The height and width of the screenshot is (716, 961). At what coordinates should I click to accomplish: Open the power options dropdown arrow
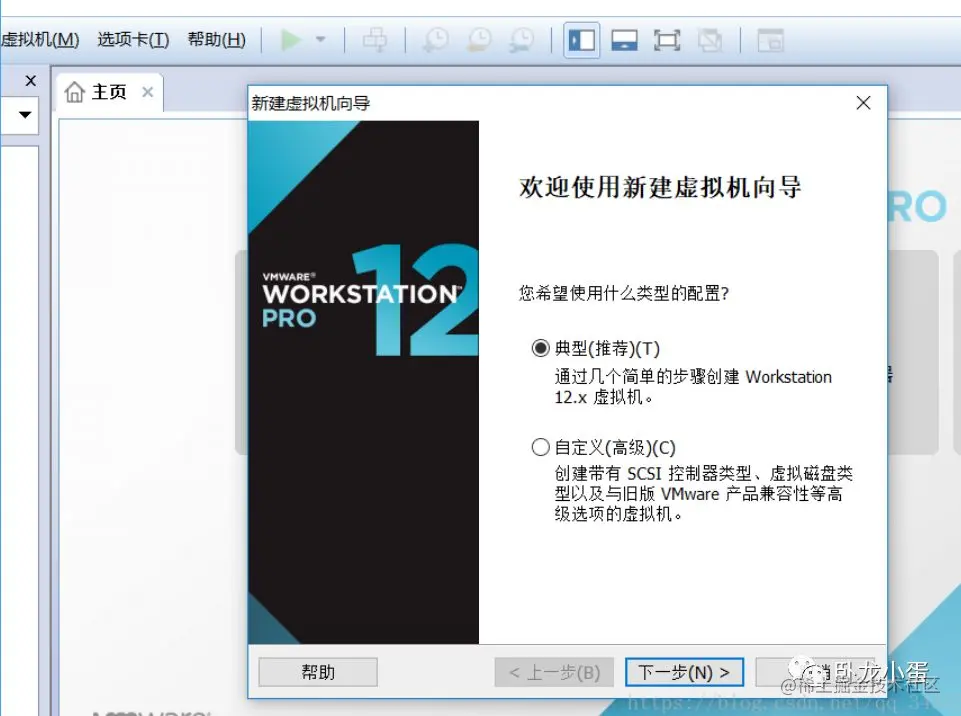[321, 40]
